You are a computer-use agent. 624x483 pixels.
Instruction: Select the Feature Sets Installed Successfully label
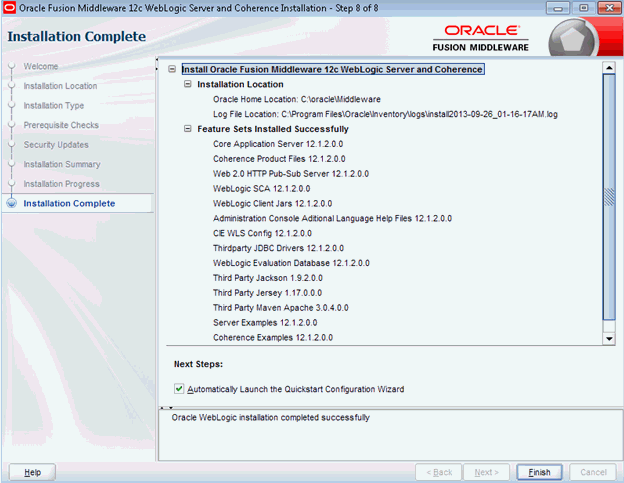pyautogui.click(x=273, y=129)
